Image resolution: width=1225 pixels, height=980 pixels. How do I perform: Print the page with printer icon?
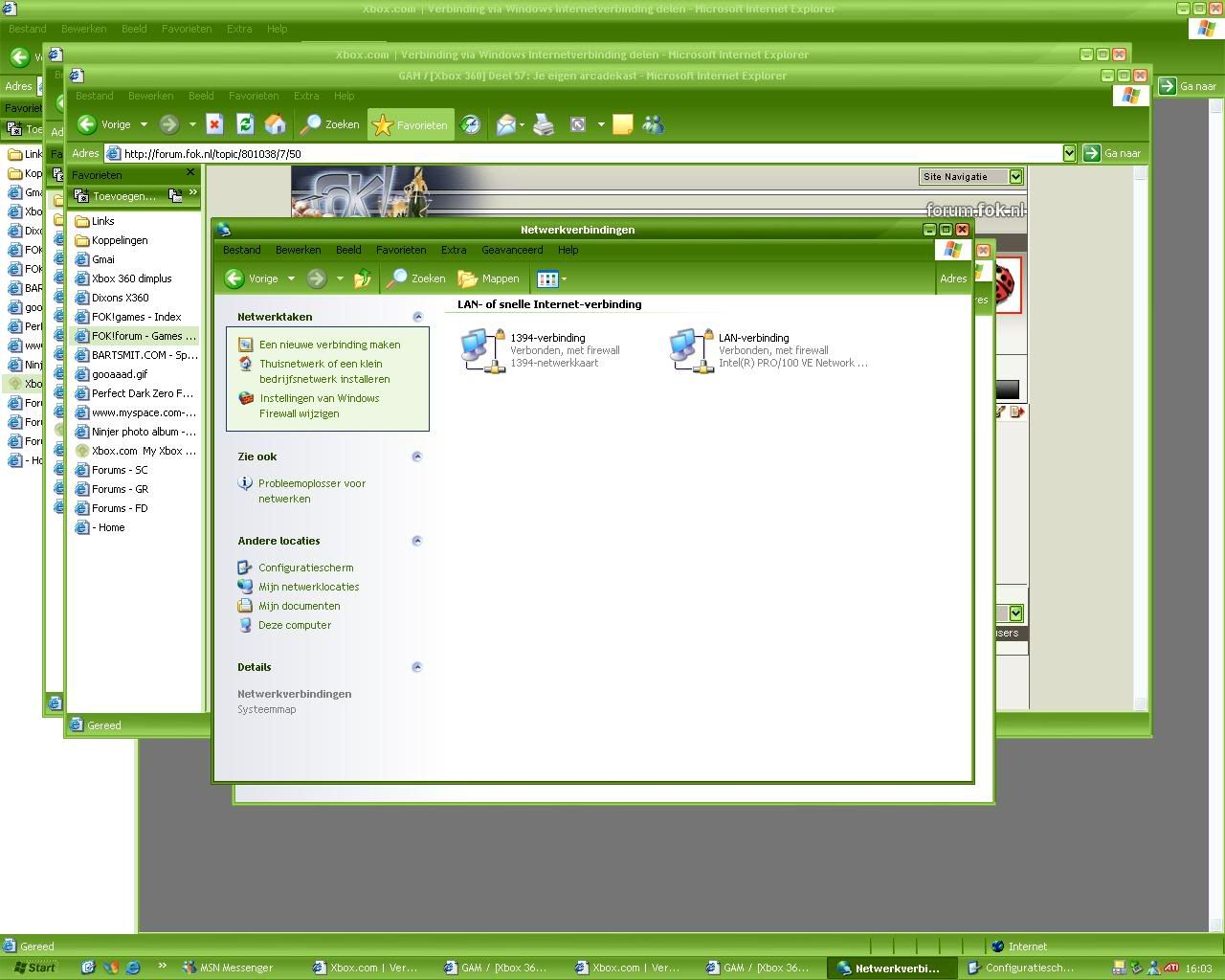tap(544, 124)
